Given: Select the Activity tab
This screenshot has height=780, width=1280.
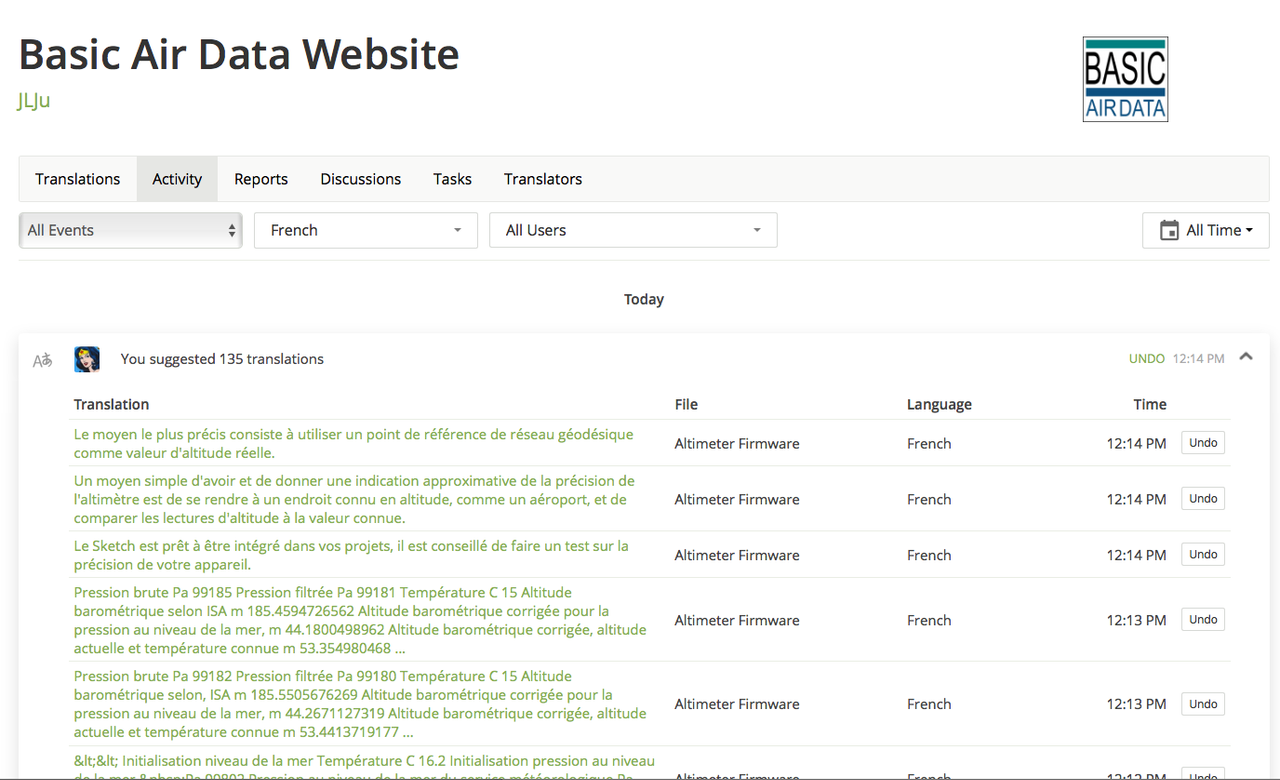Looking at the screenshot, I should coord(177,179).
